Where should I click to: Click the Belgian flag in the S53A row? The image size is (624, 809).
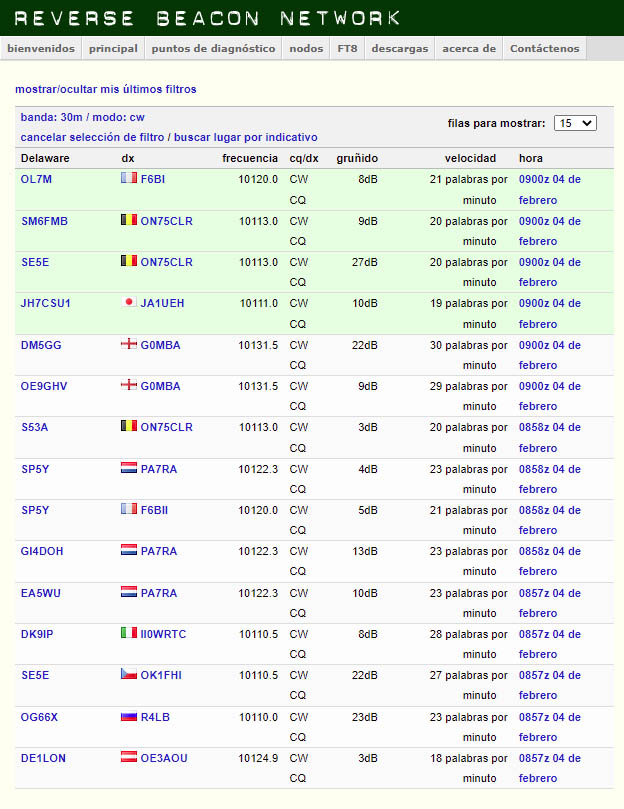point(128,427)
